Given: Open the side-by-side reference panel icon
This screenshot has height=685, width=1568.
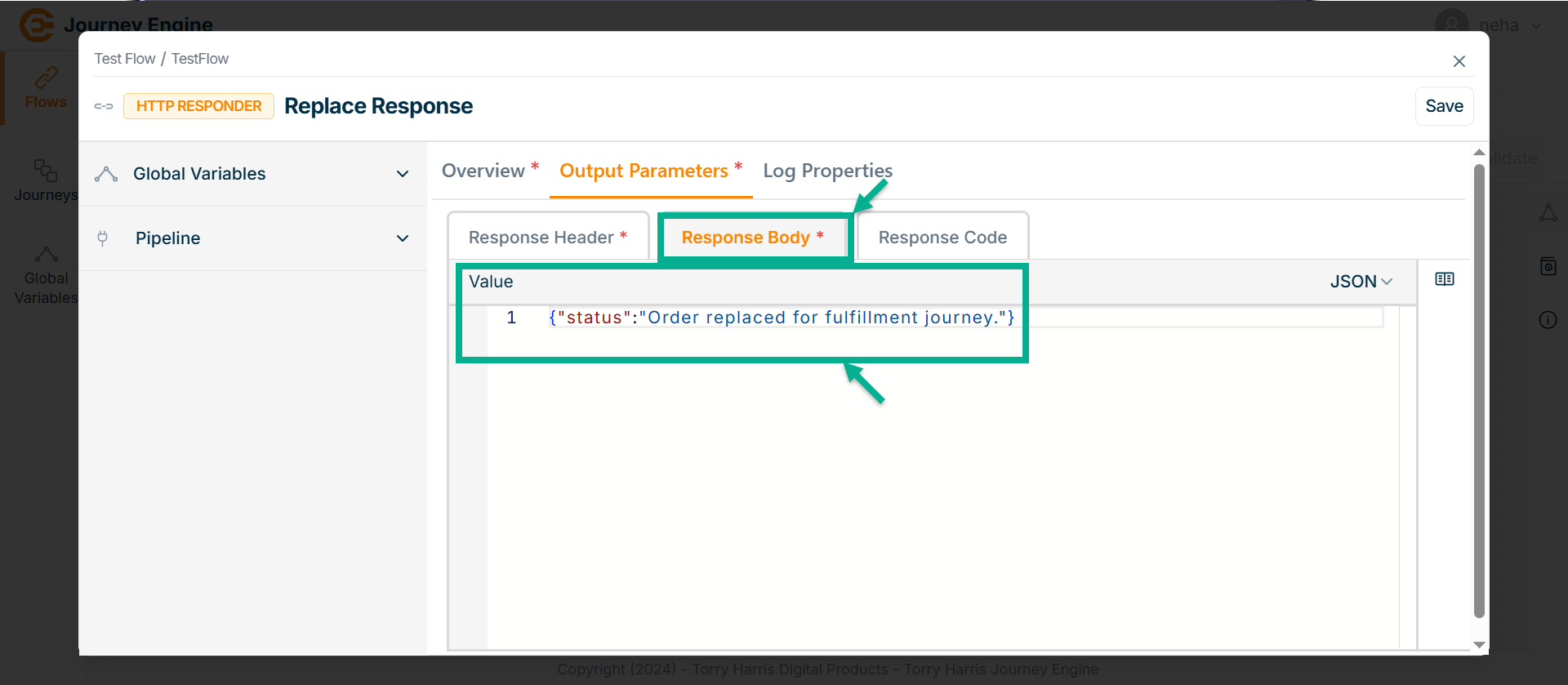Looking at the screenshot, I should pyautogui.click(x=1444, y=279).
